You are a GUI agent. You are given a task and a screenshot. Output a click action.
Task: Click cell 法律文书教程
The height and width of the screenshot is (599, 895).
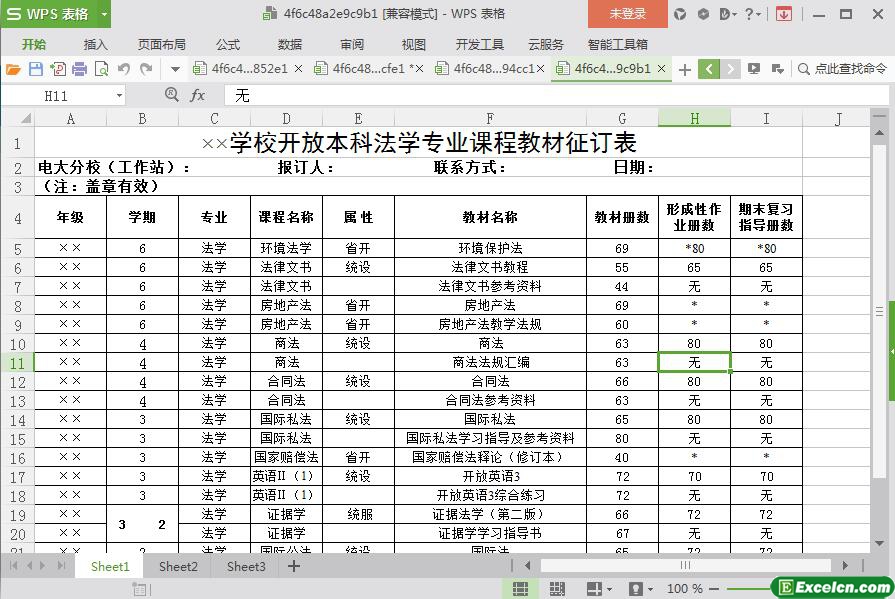pos(490,267)
